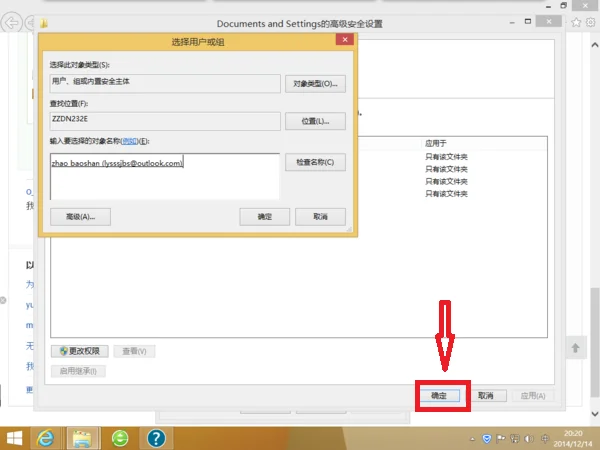The height and width of the screenshot is (450, 600).
Task: Click Cancel in Advanced Security Settings window
Action: (x=486, y=396)
